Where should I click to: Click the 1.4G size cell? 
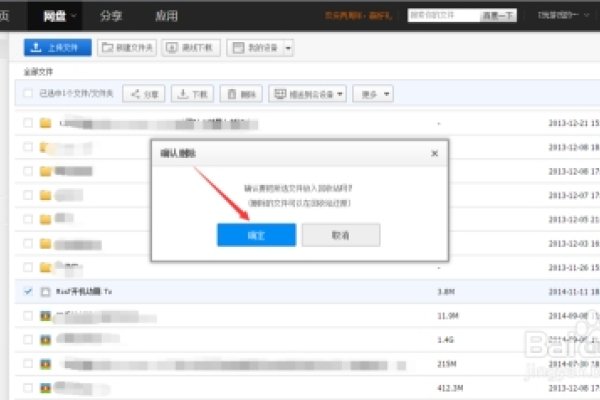click(445, 340)
